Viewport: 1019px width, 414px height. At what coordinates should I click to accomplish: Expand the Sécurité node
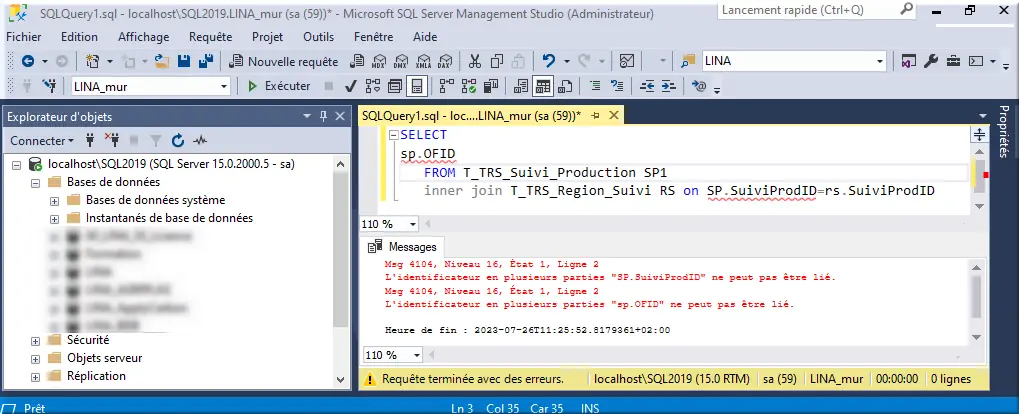tap(36, 341)
